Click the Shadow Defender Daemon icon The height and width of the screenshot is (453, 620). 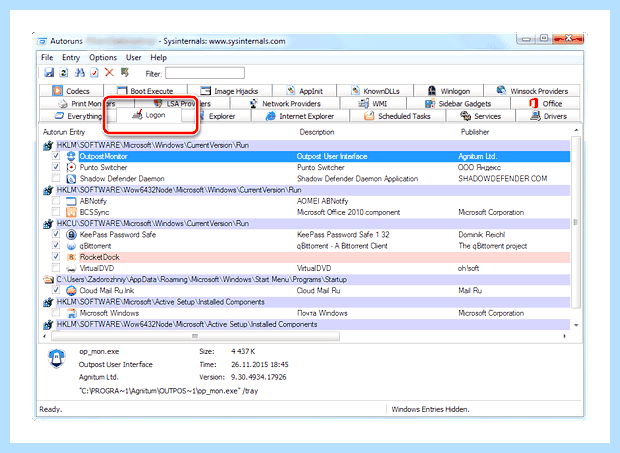coord(71,179)
